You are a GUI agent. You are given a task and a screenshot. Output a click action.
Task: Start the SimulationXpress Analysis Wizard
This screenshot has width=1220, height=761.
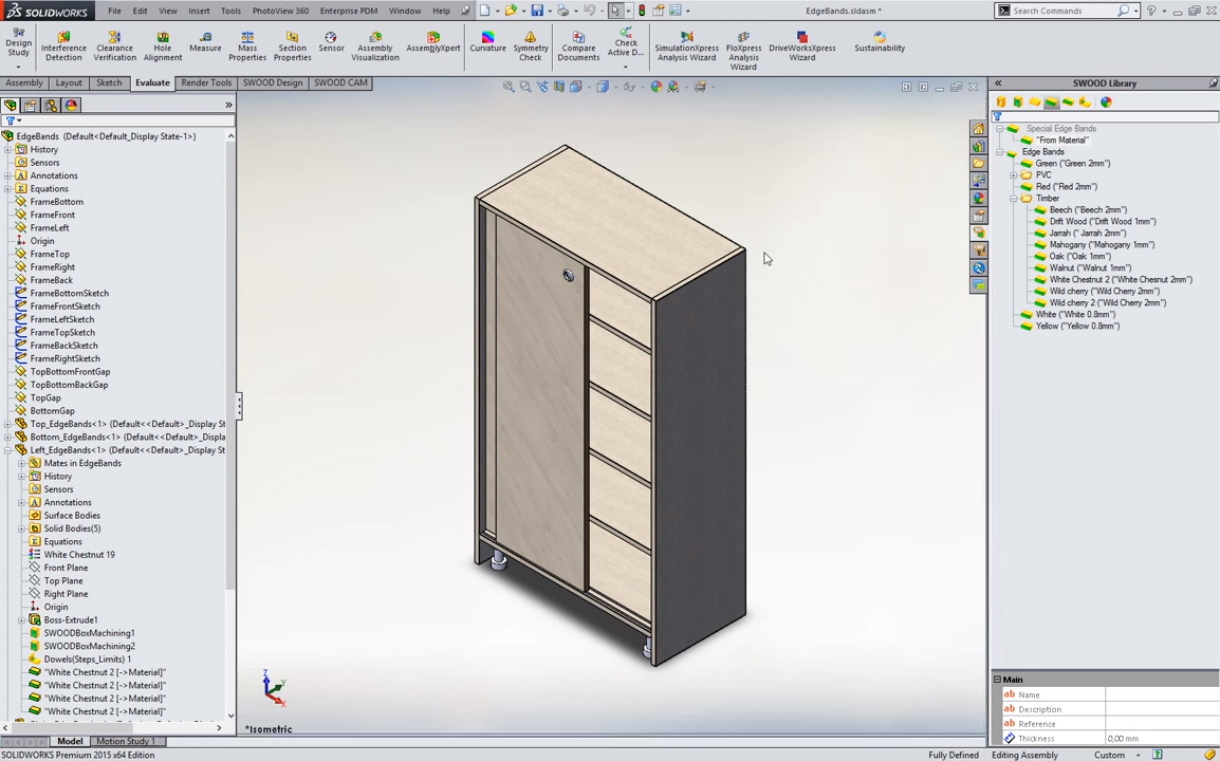[x=686, y=45]
